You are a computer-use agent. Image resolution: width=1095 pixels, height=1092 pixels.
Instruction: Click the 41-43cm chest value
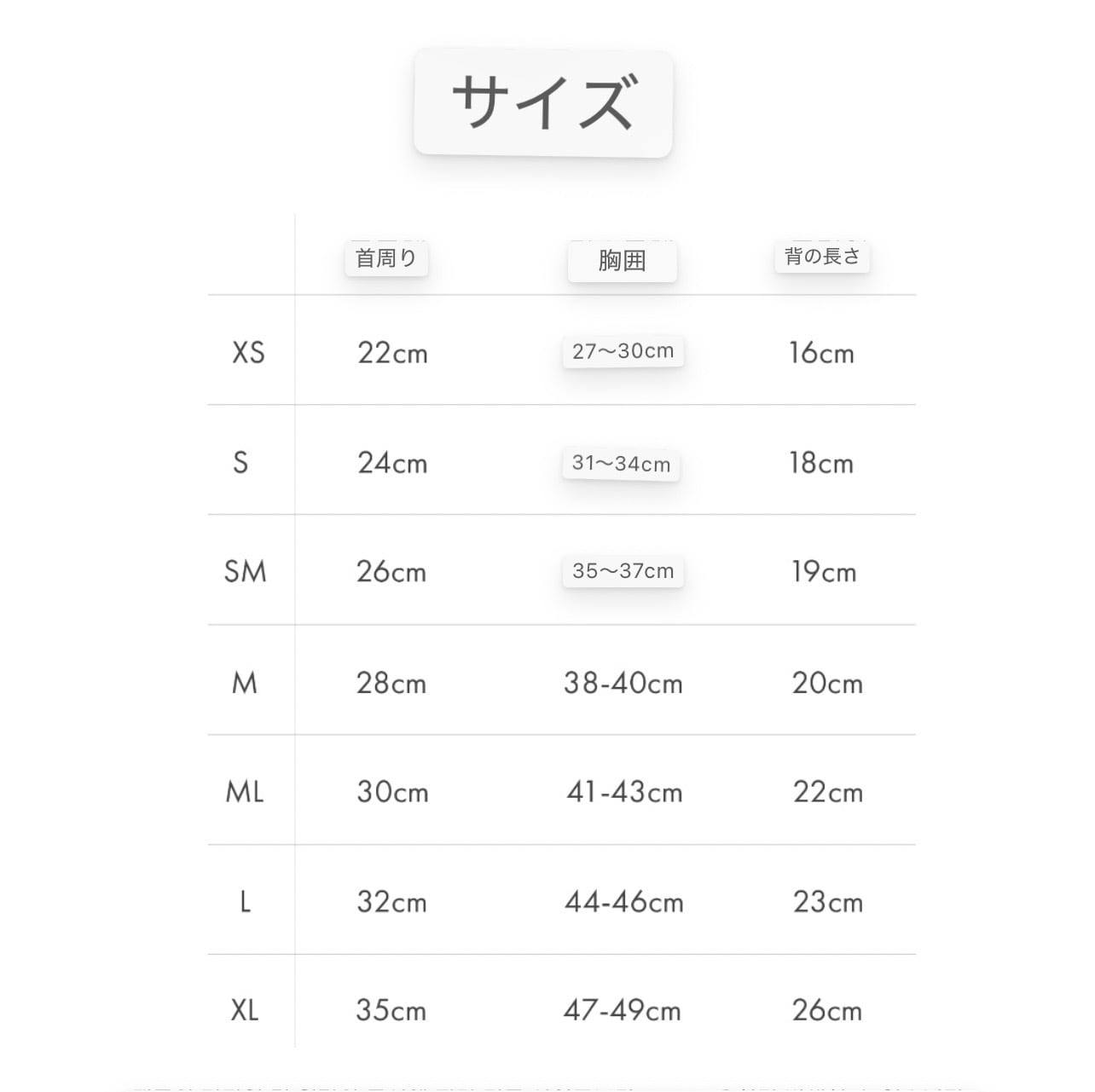click(624, 792)
